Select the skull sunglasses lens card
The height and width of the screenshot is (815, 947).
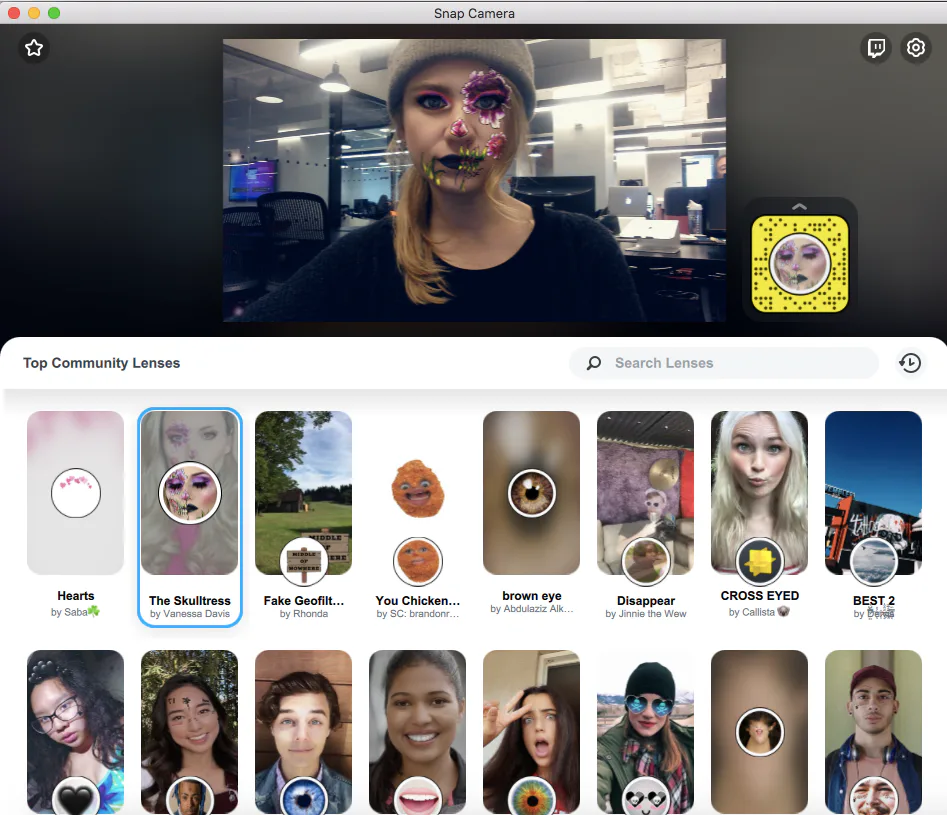646,732
